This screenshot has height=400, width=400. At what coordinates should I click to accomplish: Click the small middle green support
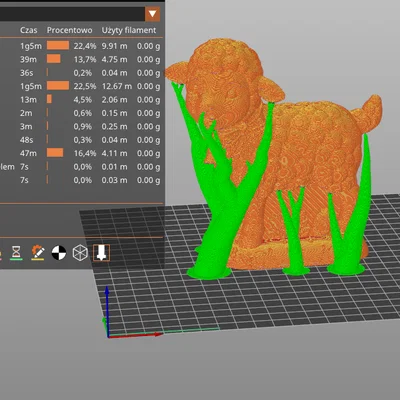tap(293, 230)
